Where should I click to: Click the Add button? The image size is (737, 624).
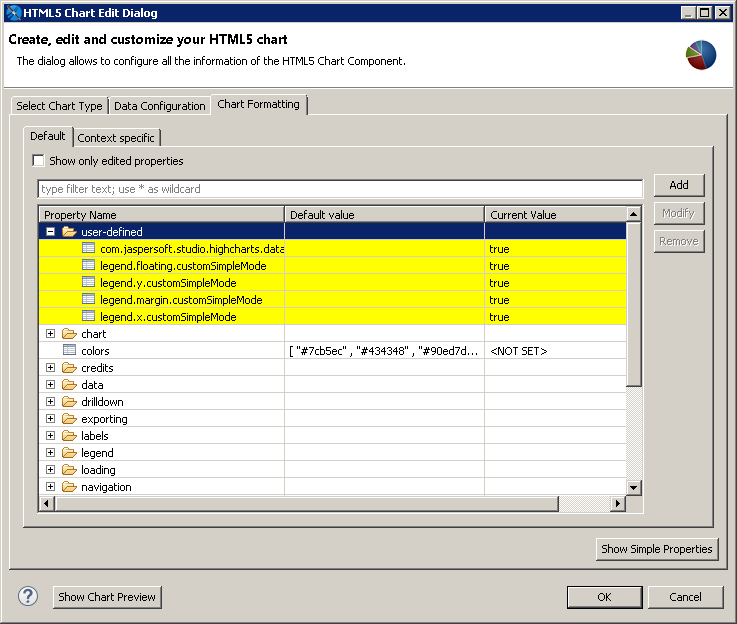point(679,185)
